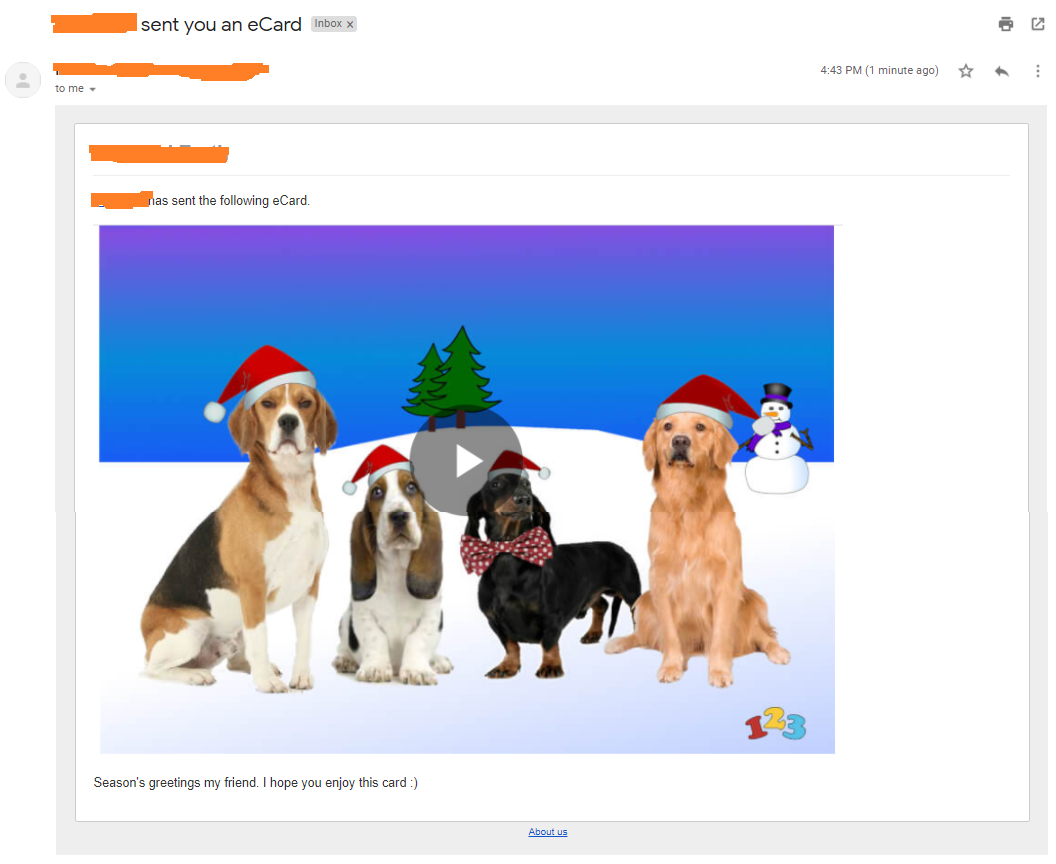Open the email in a new window
Viewport: 1056px width, 864px height.
click(x=1038, y=24)
